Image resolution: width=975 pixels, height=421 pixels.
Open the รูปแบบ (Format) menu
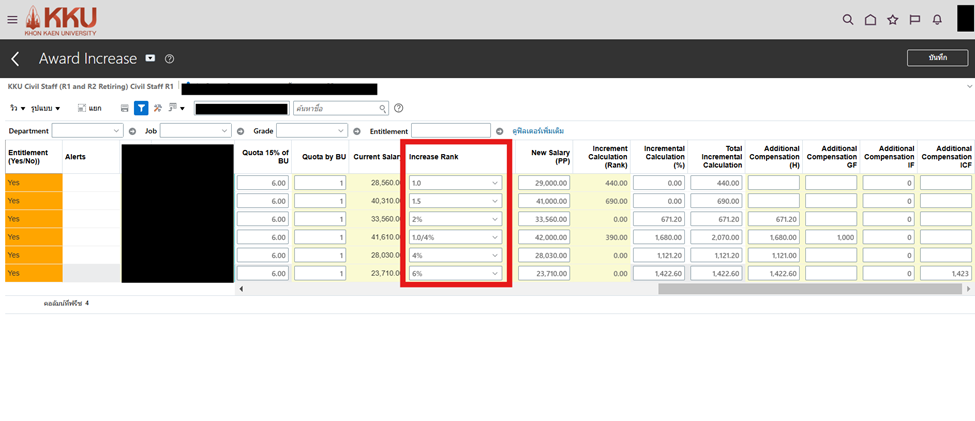tap(45, 108)
